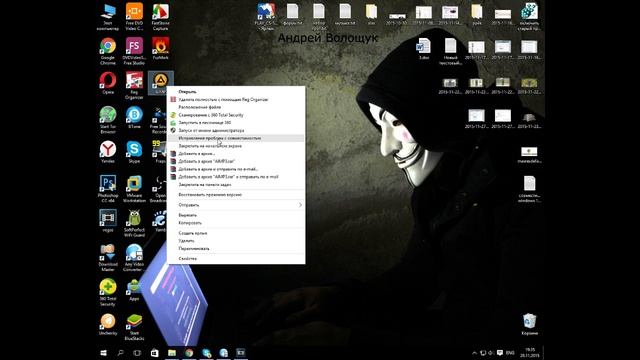
Task: Click the selected AIMP3 desktop icon
Action: tap(160, 83)
